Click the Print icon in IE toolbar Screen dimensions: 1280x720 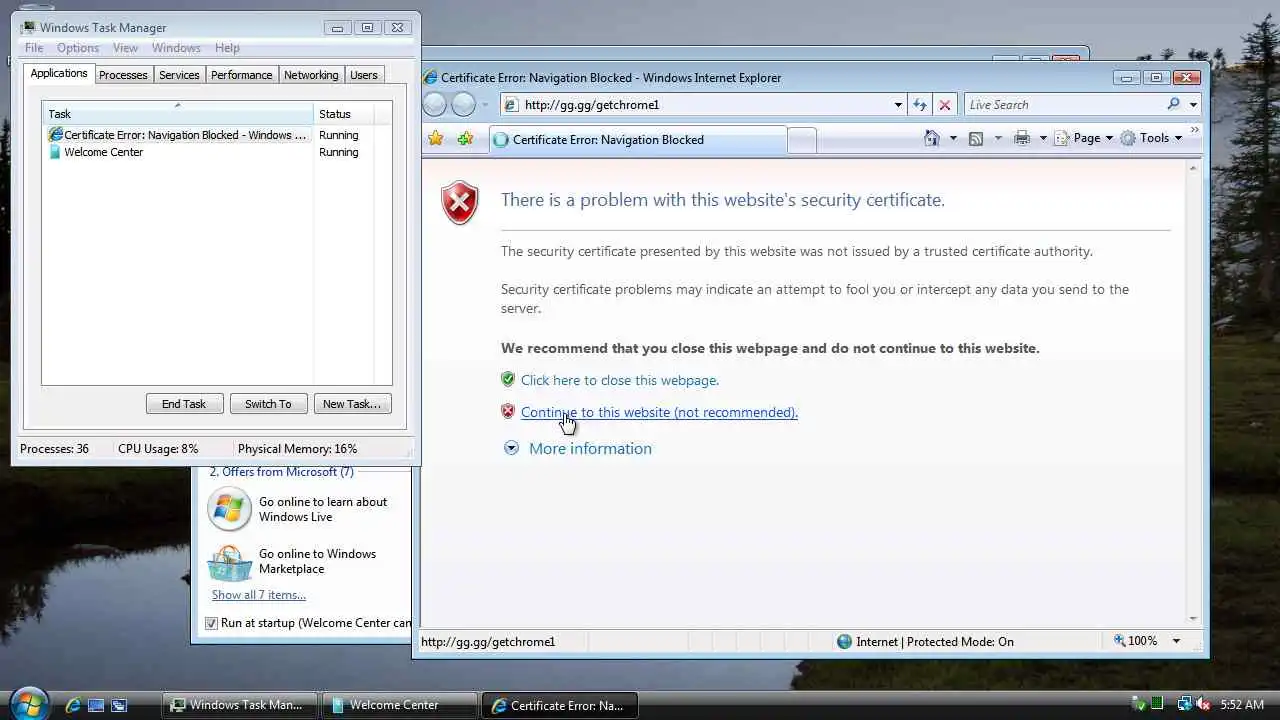(x=1022, y=138)
